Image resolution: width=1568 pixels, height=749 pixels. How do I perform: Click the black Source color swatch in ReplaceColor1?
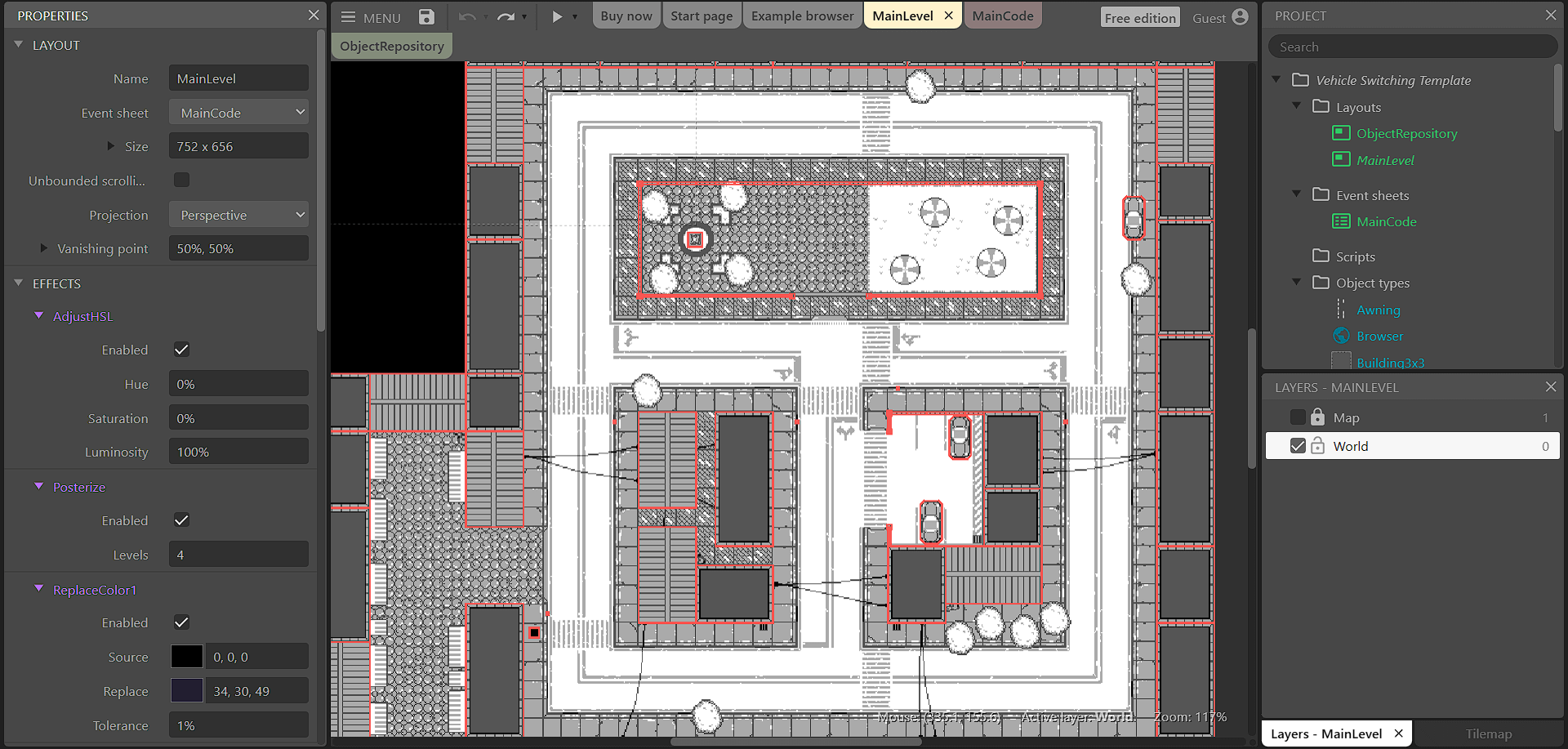tap(187, 656)
